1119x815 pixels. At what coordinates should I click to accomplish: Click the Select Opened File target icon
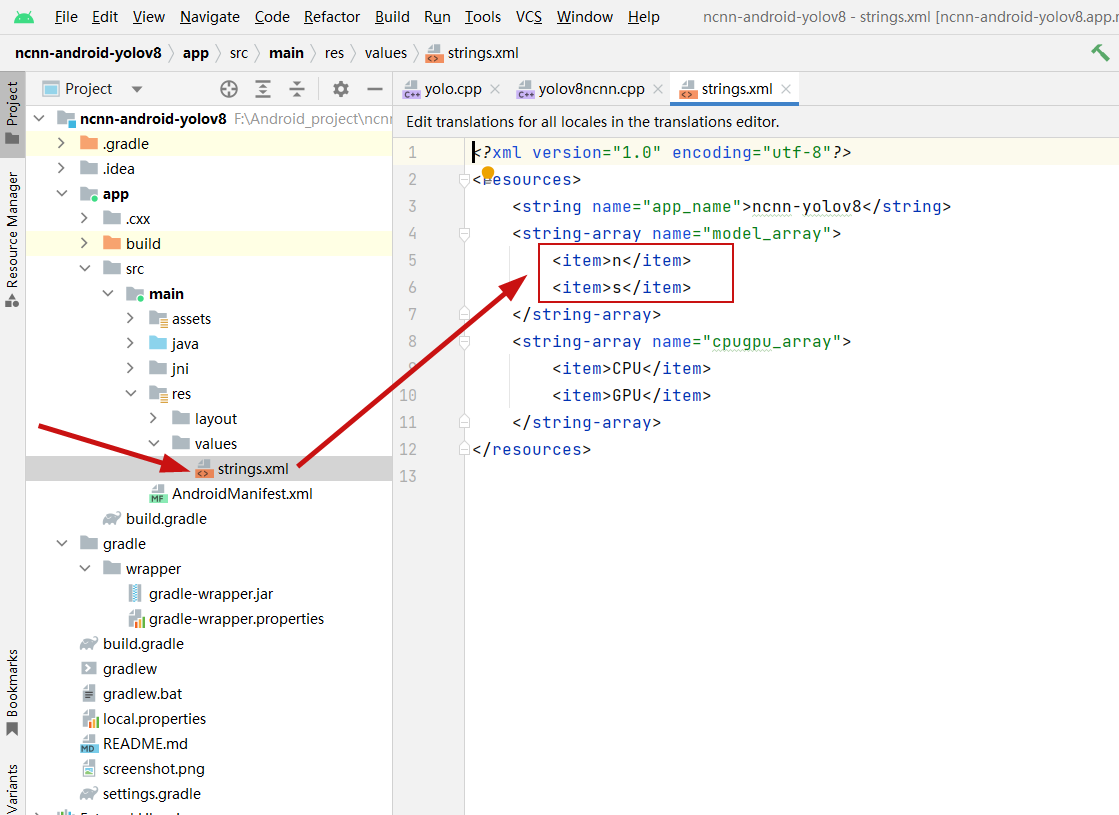(228, 89)
